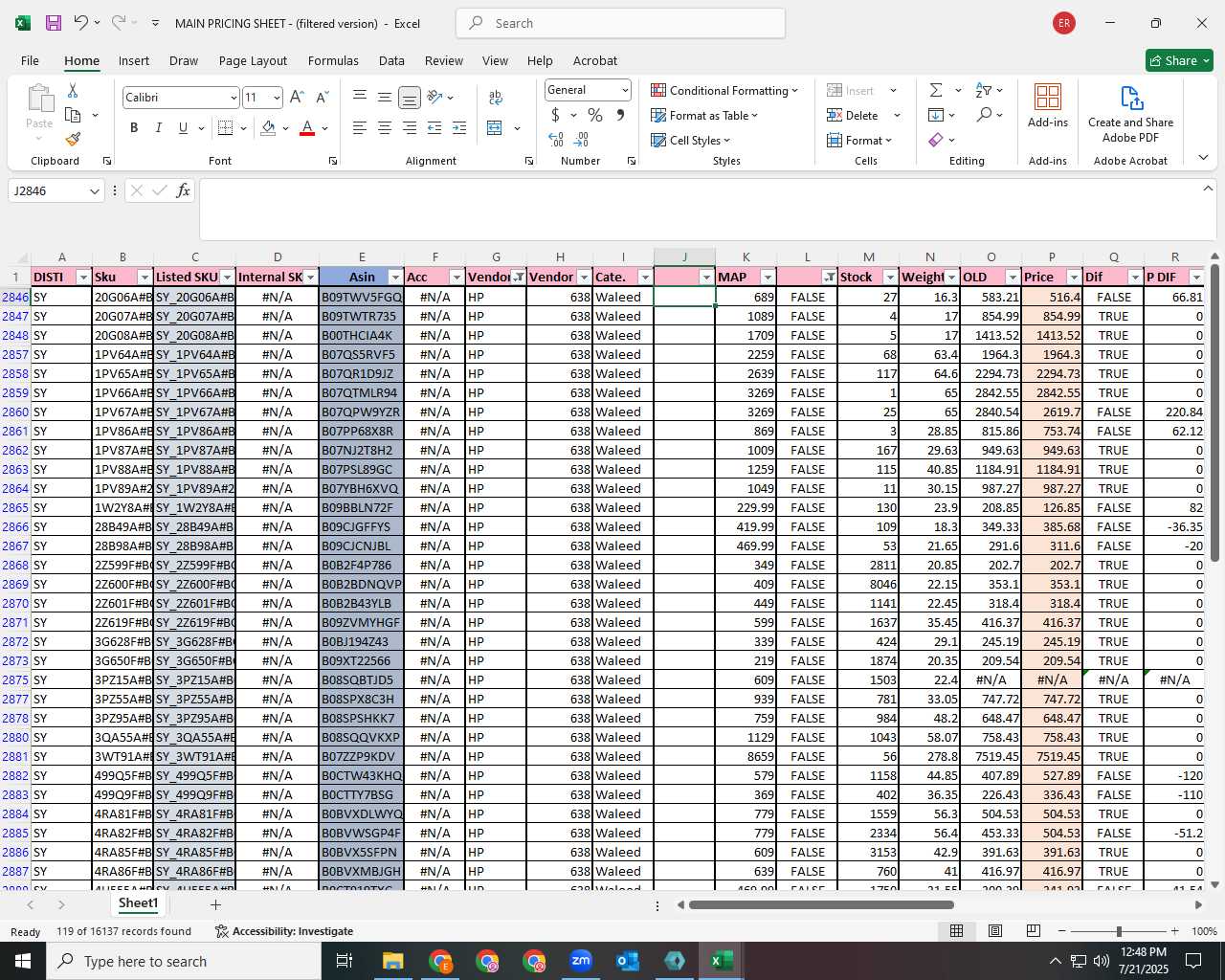Viewport: 1225px width, 980px height.
Task: Open the MAP column filter dropdown
Action: (x=767, y=278)
